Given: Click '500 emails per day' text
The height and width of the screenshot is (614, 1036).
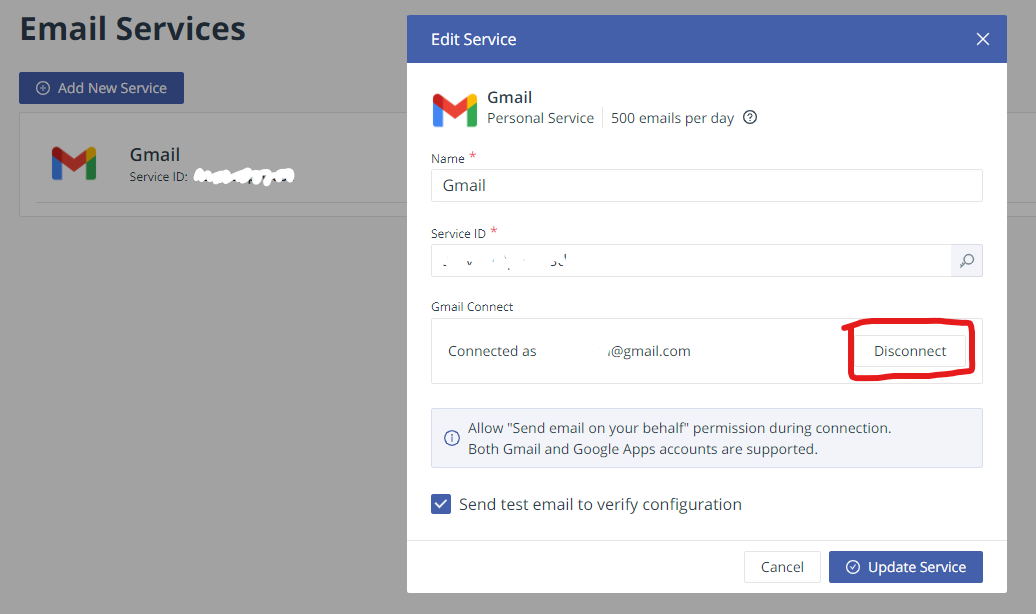Looking at the screenshot, I should 672,118.
